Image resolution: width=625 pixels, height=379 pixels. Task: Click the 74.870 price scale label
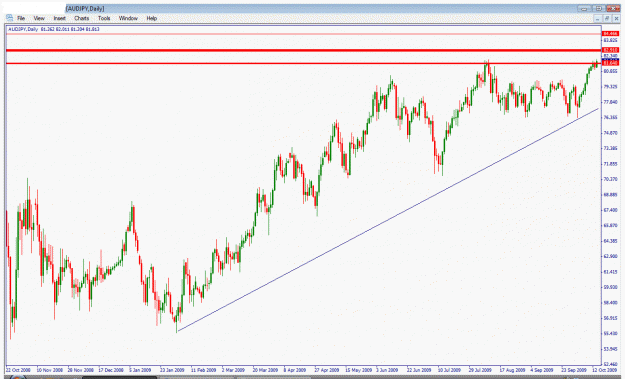click(610, 133)
